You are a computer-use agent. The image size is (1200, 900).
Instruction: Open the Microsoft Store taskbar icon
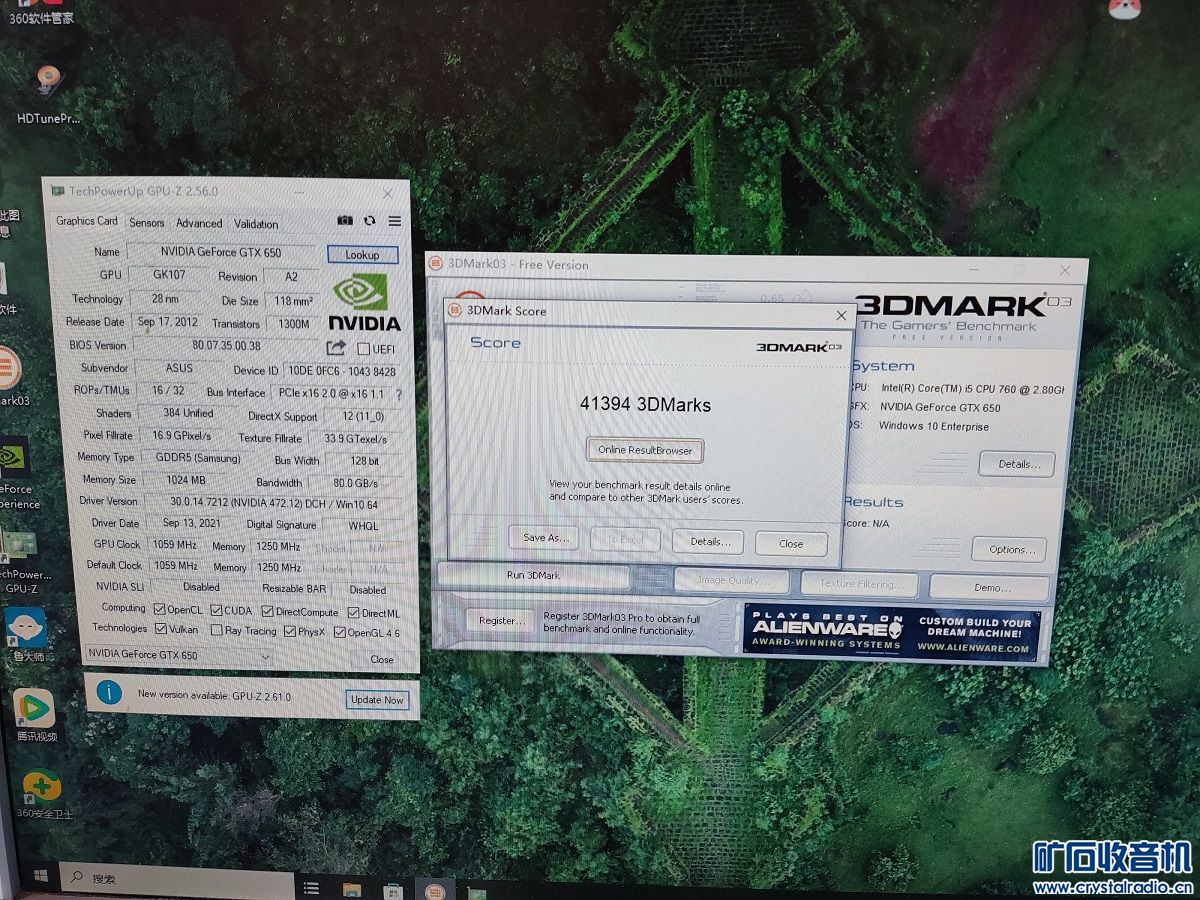393,890
